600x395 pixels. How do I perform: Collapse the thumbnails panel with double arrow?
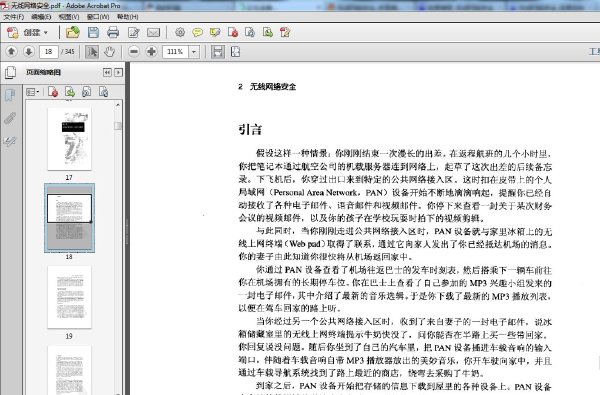(107, 72)
